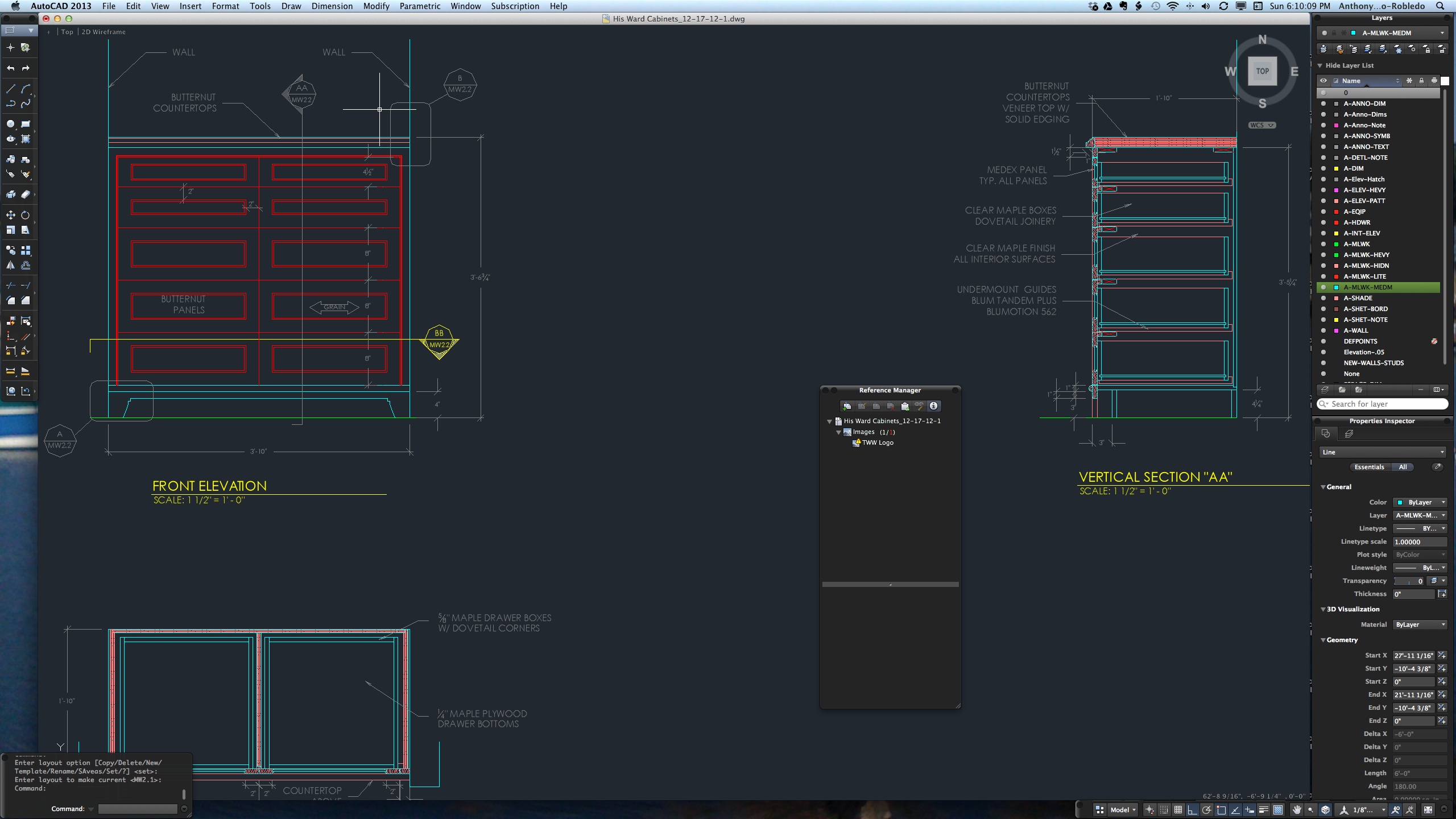Select the Rotate tool in the toolbar
Viewport: 1456px width, 819px height.
click(26, 215)
